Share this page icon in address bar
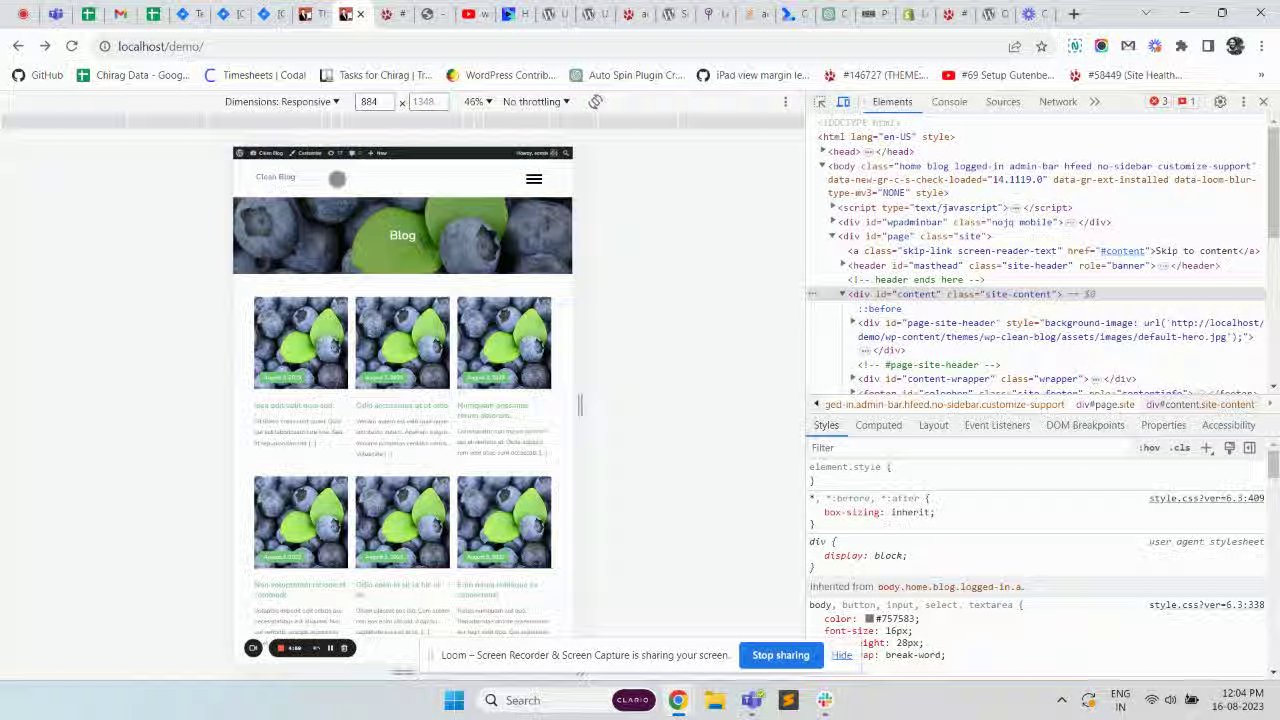The image size is (1280, 720). click(1015, 46)
